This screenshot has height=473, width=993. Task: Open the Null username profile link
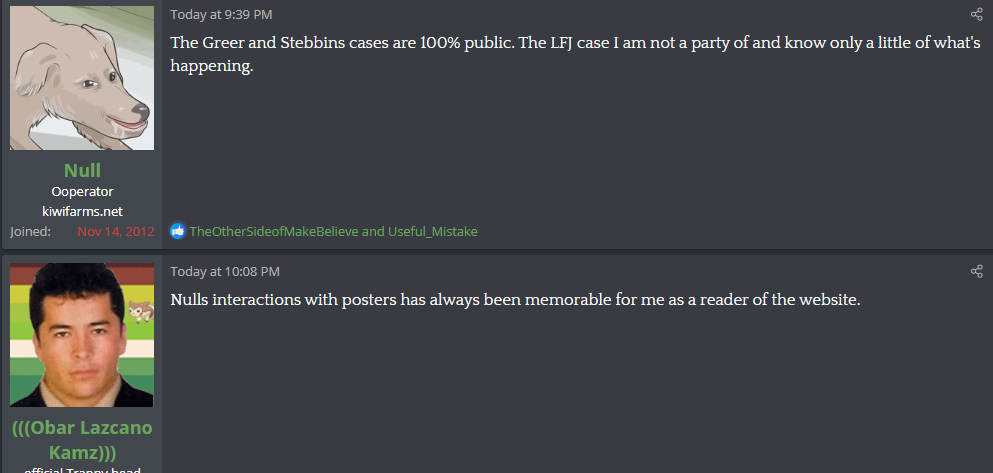[82, 170]
